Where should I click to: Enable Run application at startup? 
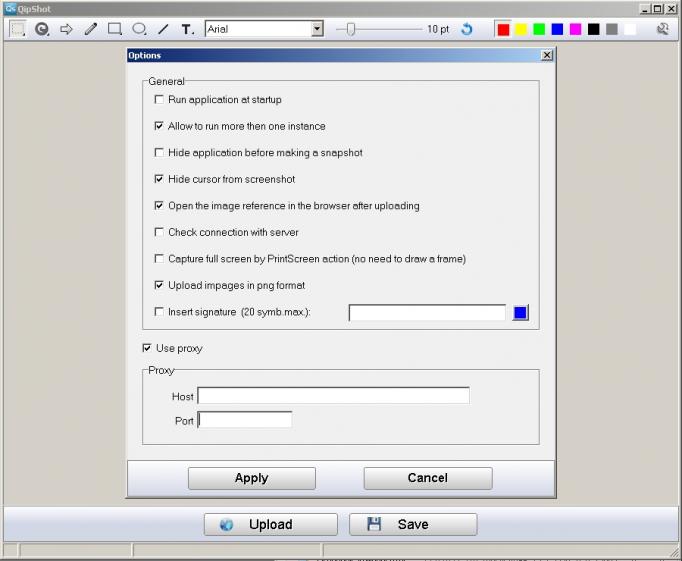point(159,100)
